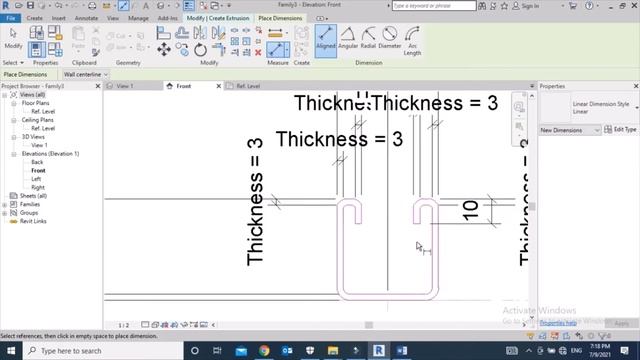Choose the Copy tool in Modify panel
Screen dimensions: 640x360
coord(182,50)
